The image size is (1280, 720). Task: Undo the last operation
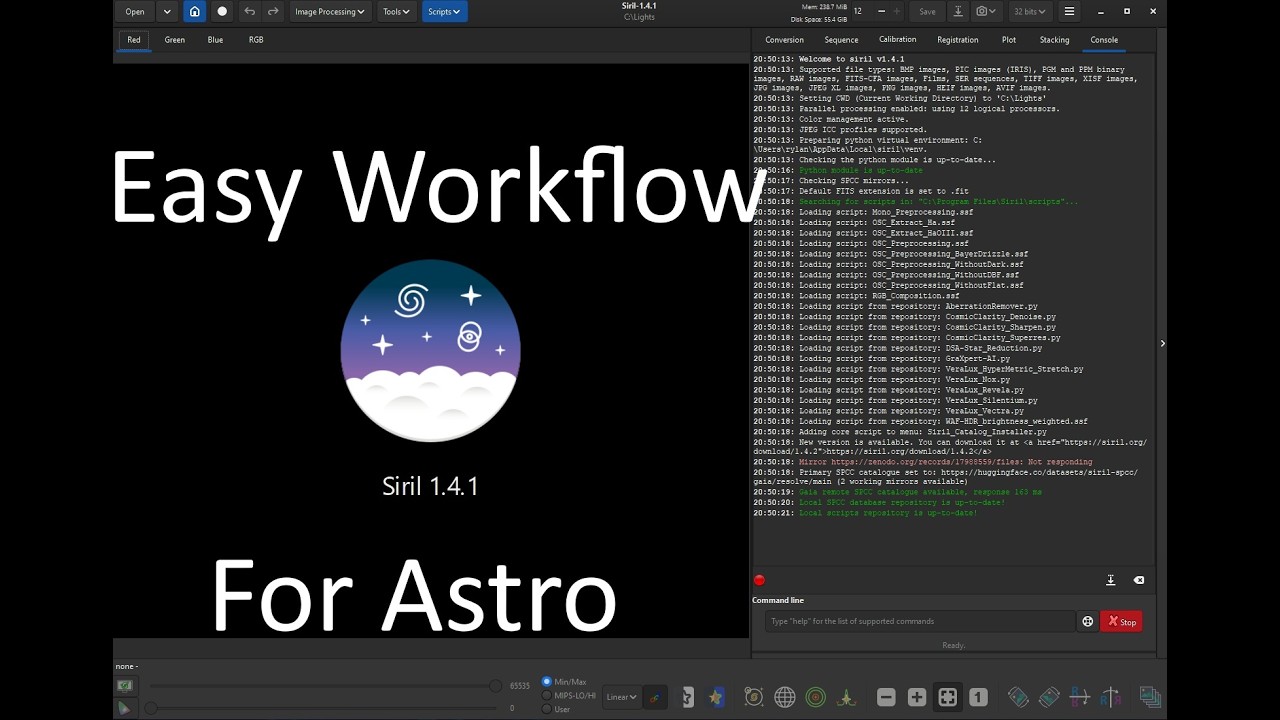250,11
